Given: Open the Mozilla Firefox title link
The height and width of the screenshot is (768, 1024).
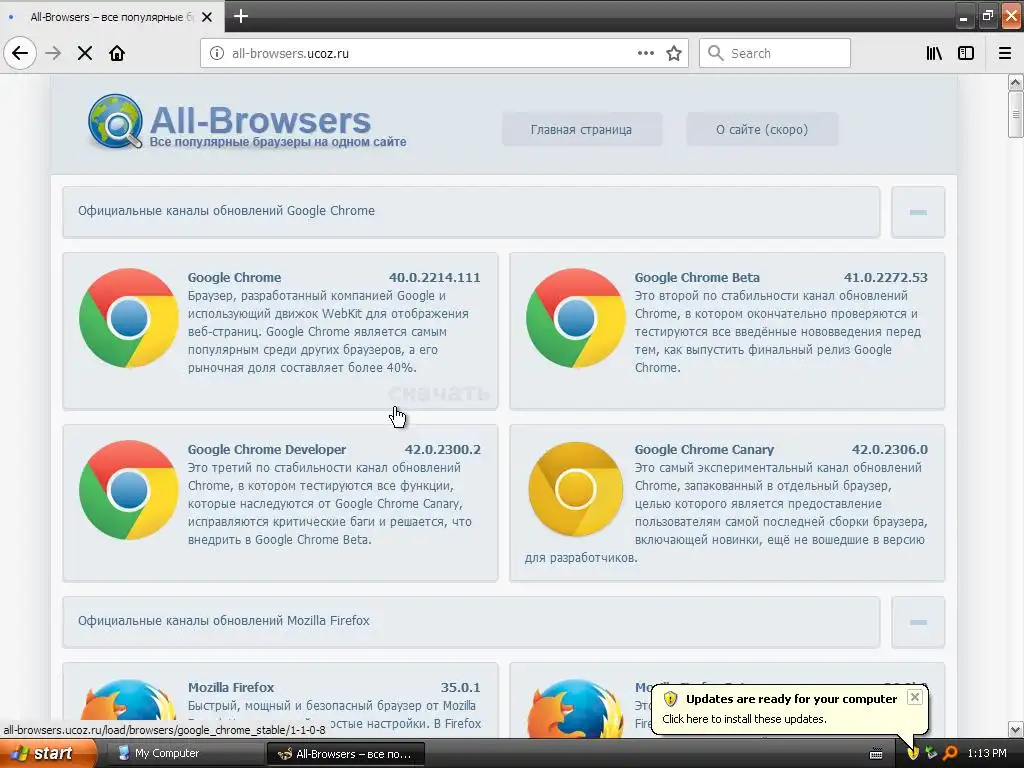Looking at the screenshot, I should 231,687.
